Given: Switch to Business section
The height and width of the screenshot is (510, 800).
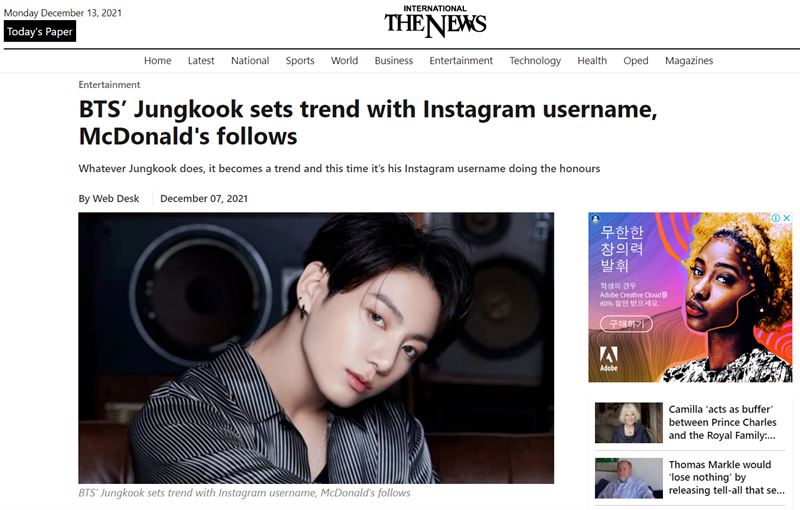Looking at the screenshot, I should (393, 61).
